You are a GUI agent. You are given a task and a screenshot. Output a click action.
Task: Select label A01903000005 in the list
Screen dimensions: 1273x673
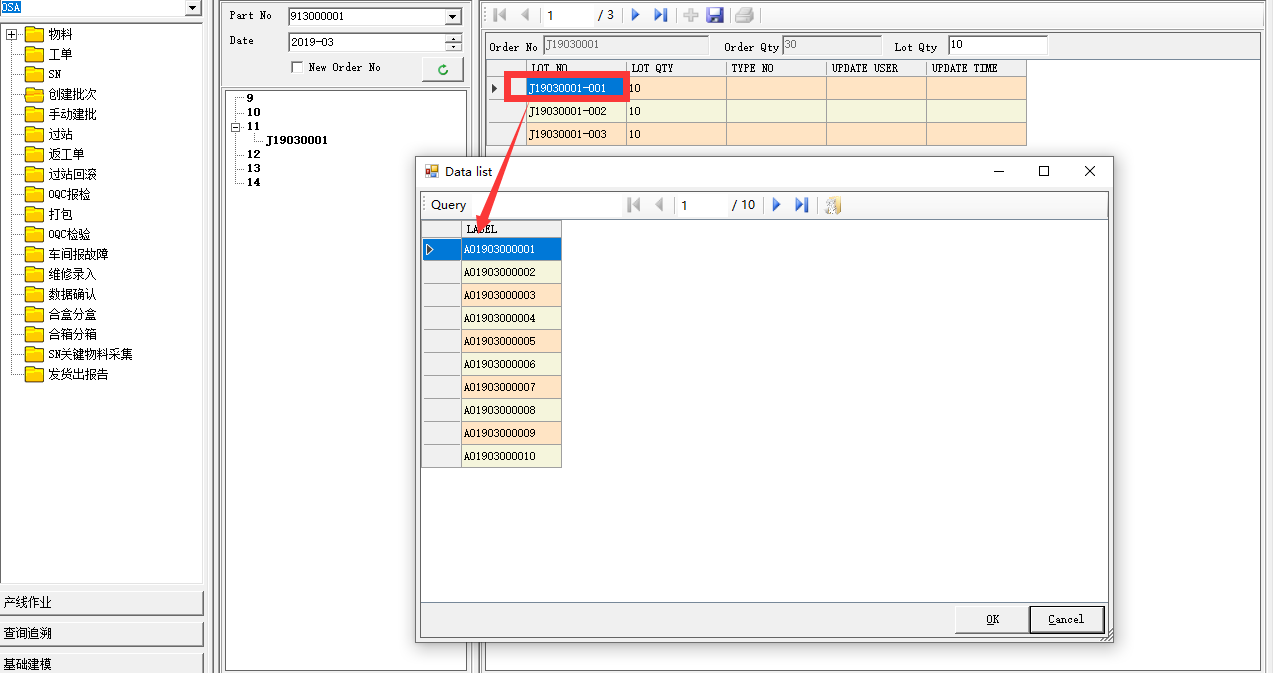click(x=511, y=341)
